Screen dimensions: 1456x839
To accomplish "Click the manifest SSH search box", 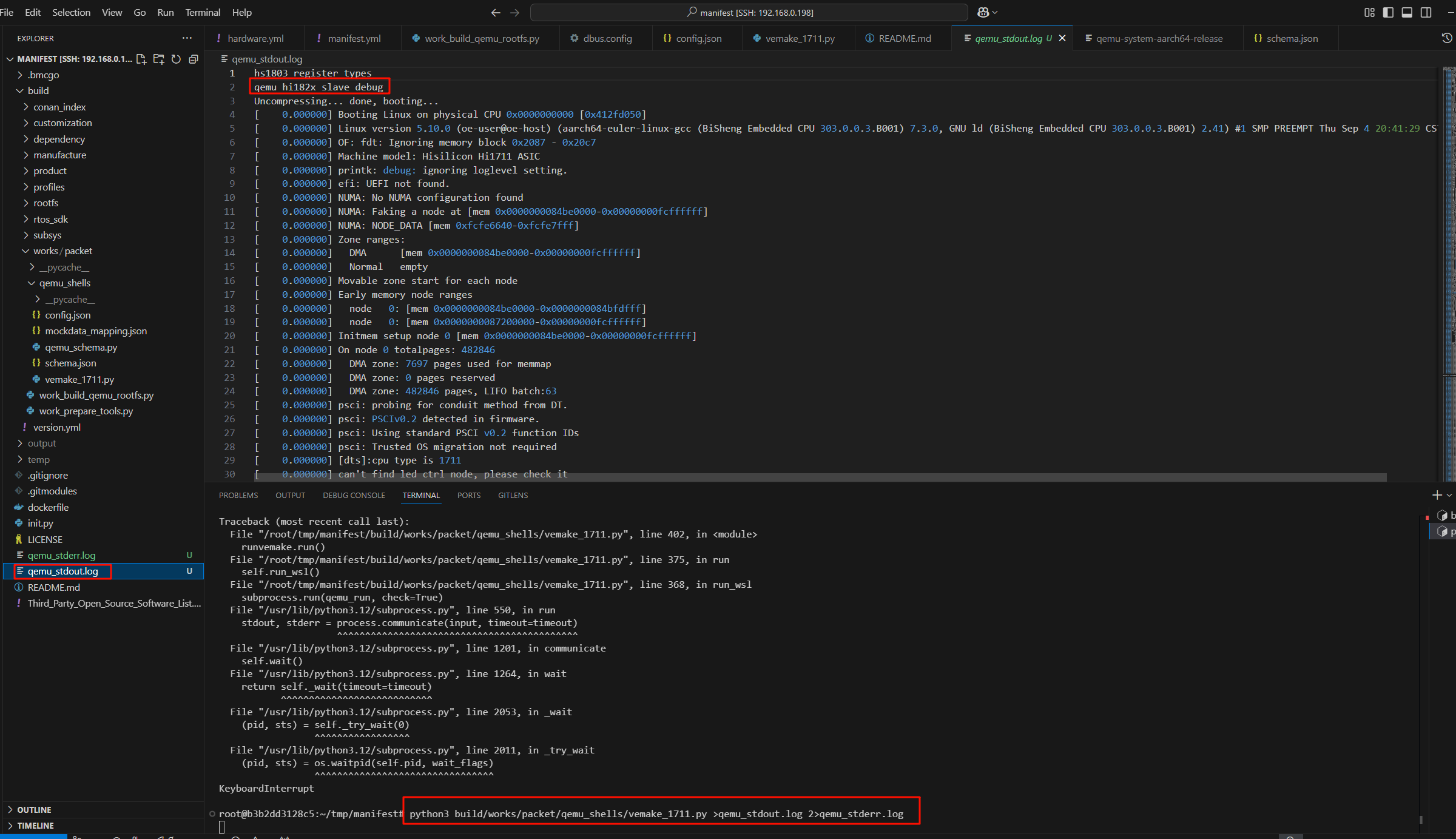I will [x=749, y=12].
